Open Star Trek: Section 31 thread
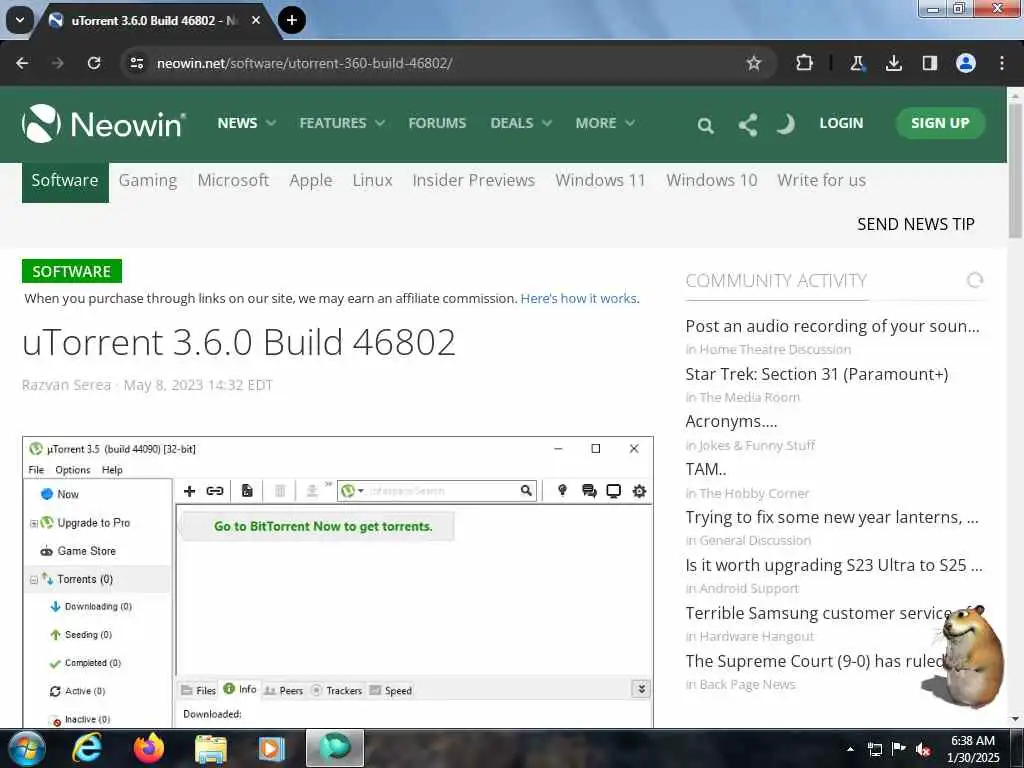Image resolution: width=1024 pixels, height=768 pixels. pos(817,374)
